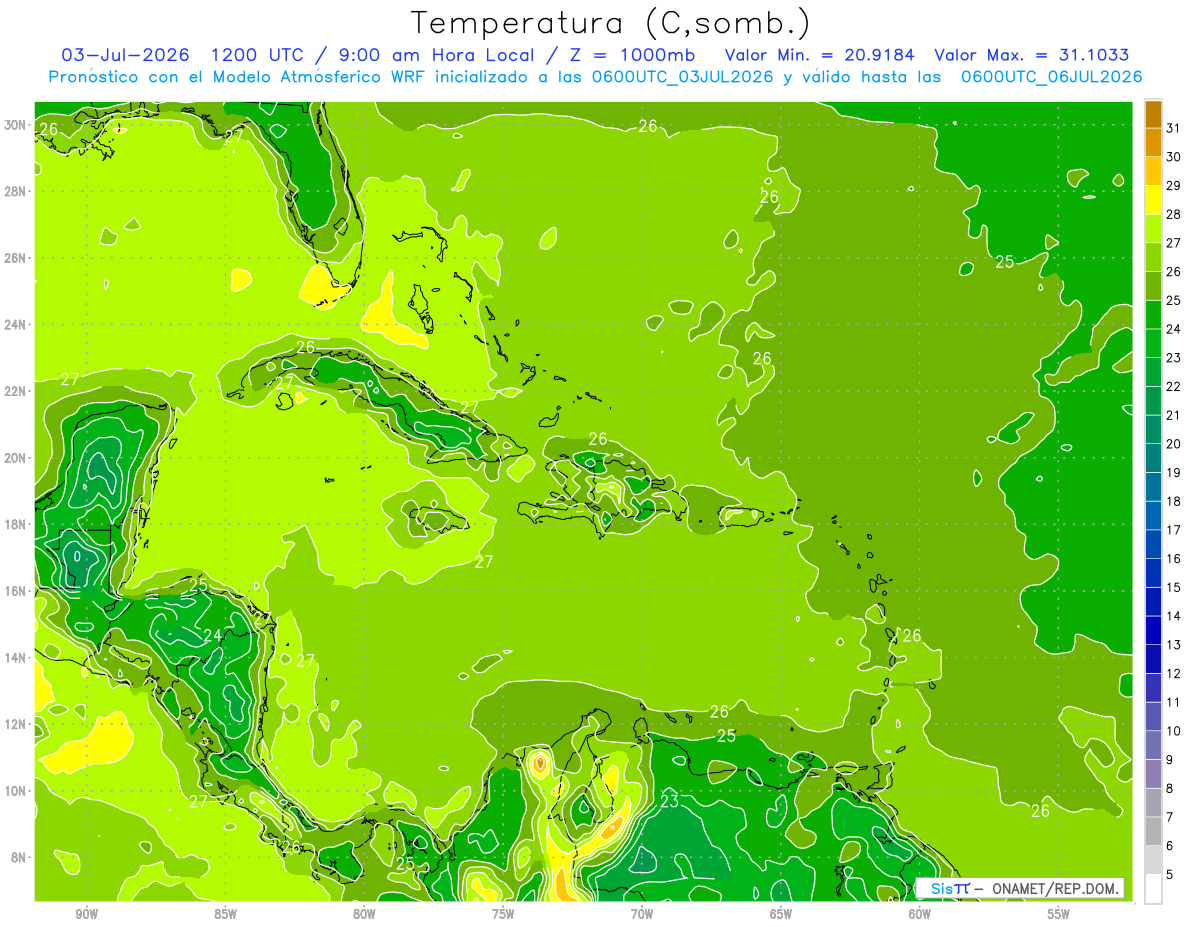Image resolution: width=1200 pixels, height=927 pixels.
Task: Click the '18N' latitude axis label
Action: point(16,524)
